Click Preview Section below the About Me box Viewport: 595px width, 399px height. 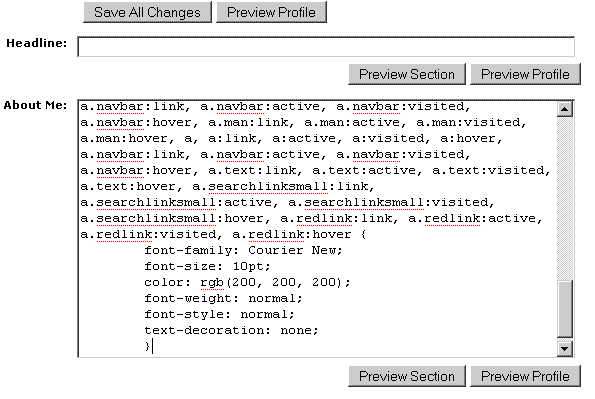click(407, 376)
